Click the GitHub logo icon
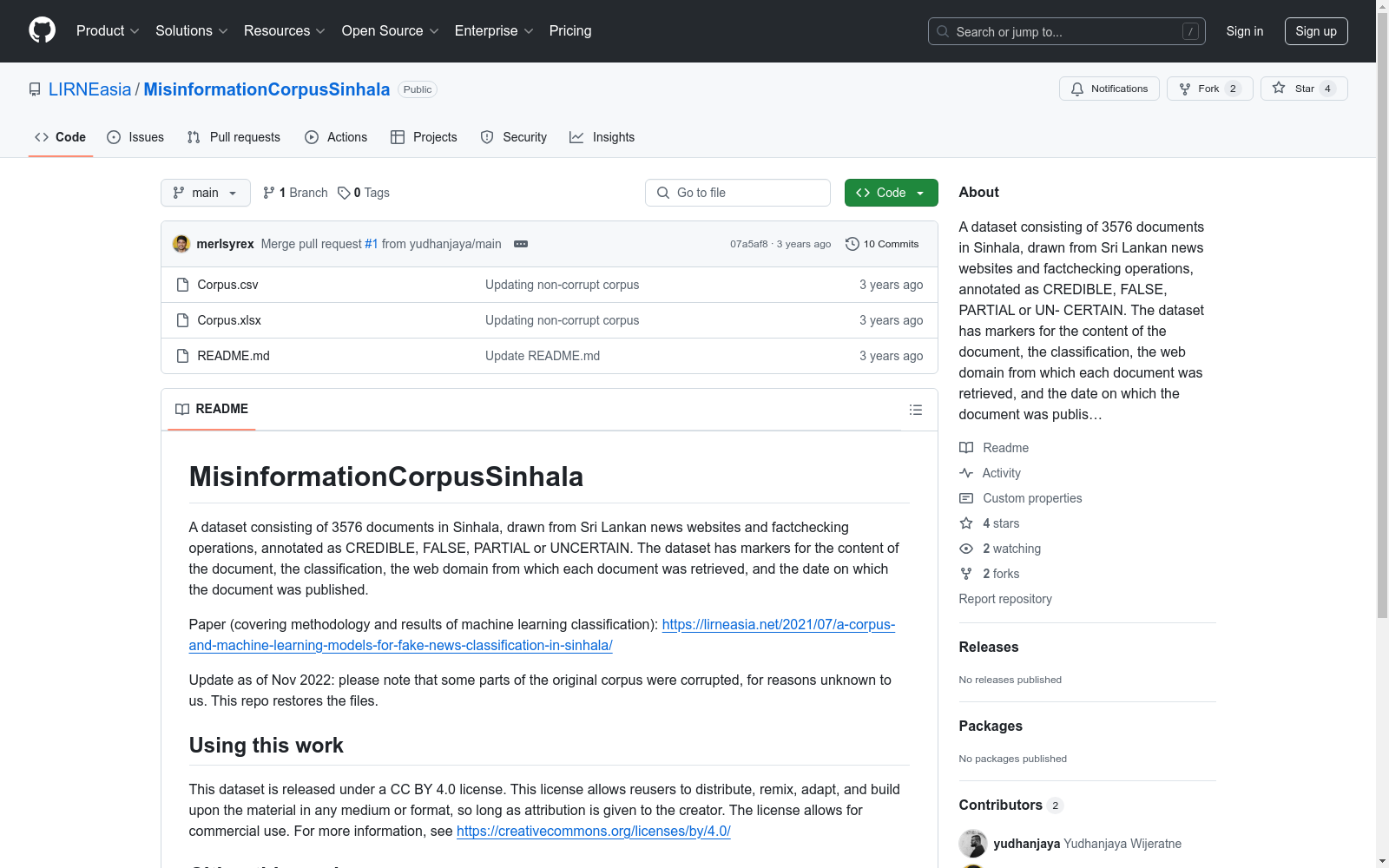The image size is (1389, 868). [x=42, y=30]
